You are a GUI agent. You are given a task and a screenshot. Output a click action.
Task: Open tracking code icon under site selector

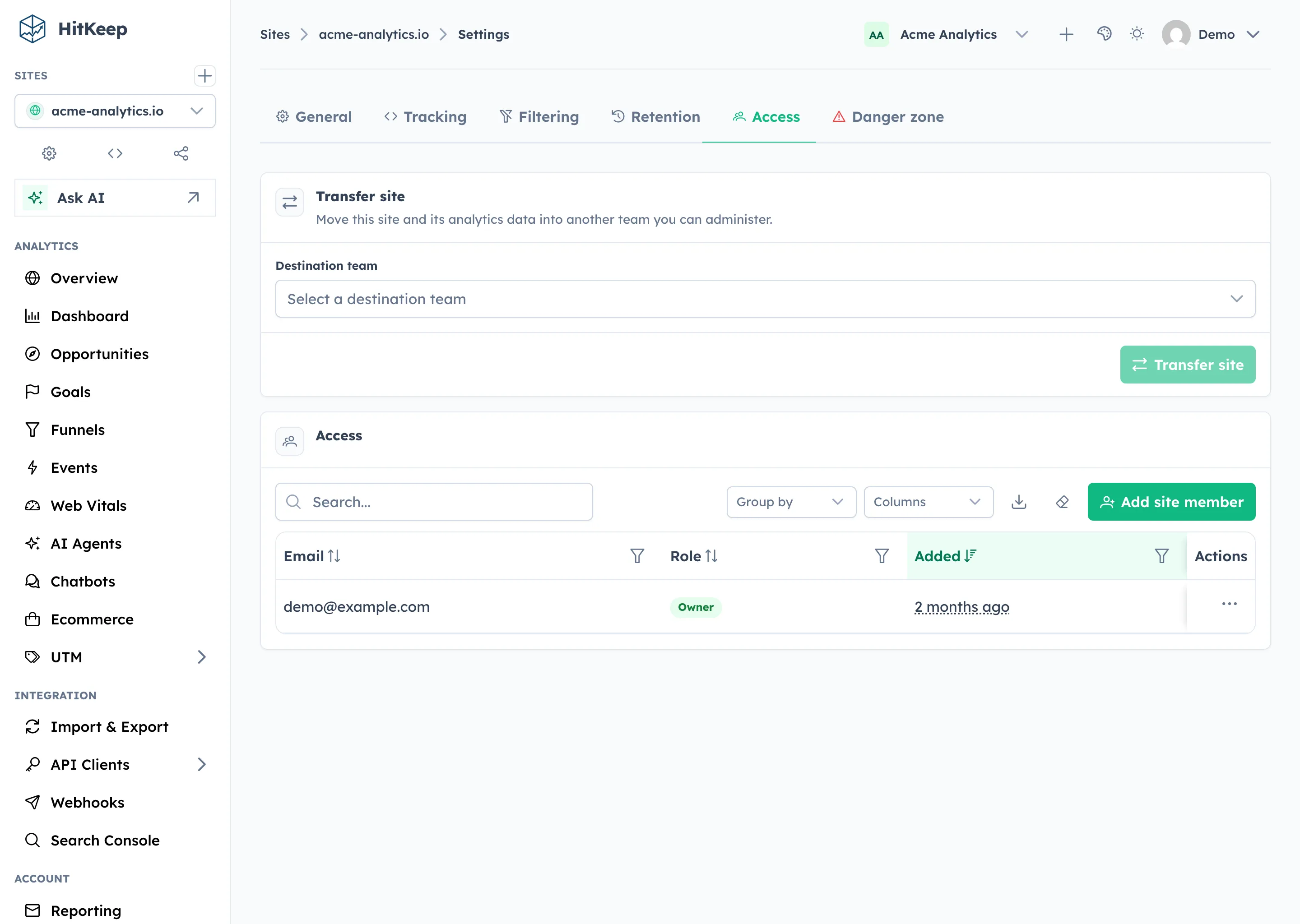(115, 153)
